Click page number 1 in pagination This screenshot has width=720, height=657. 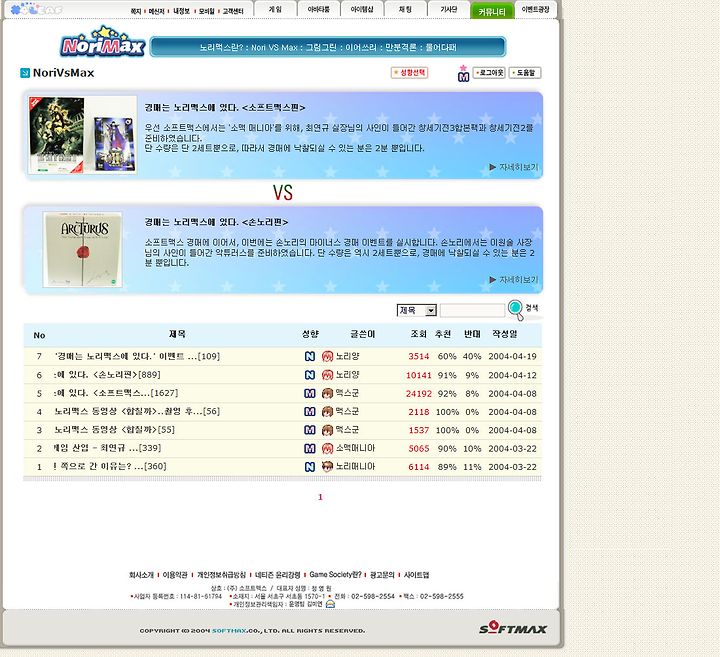tap(320, 497)
